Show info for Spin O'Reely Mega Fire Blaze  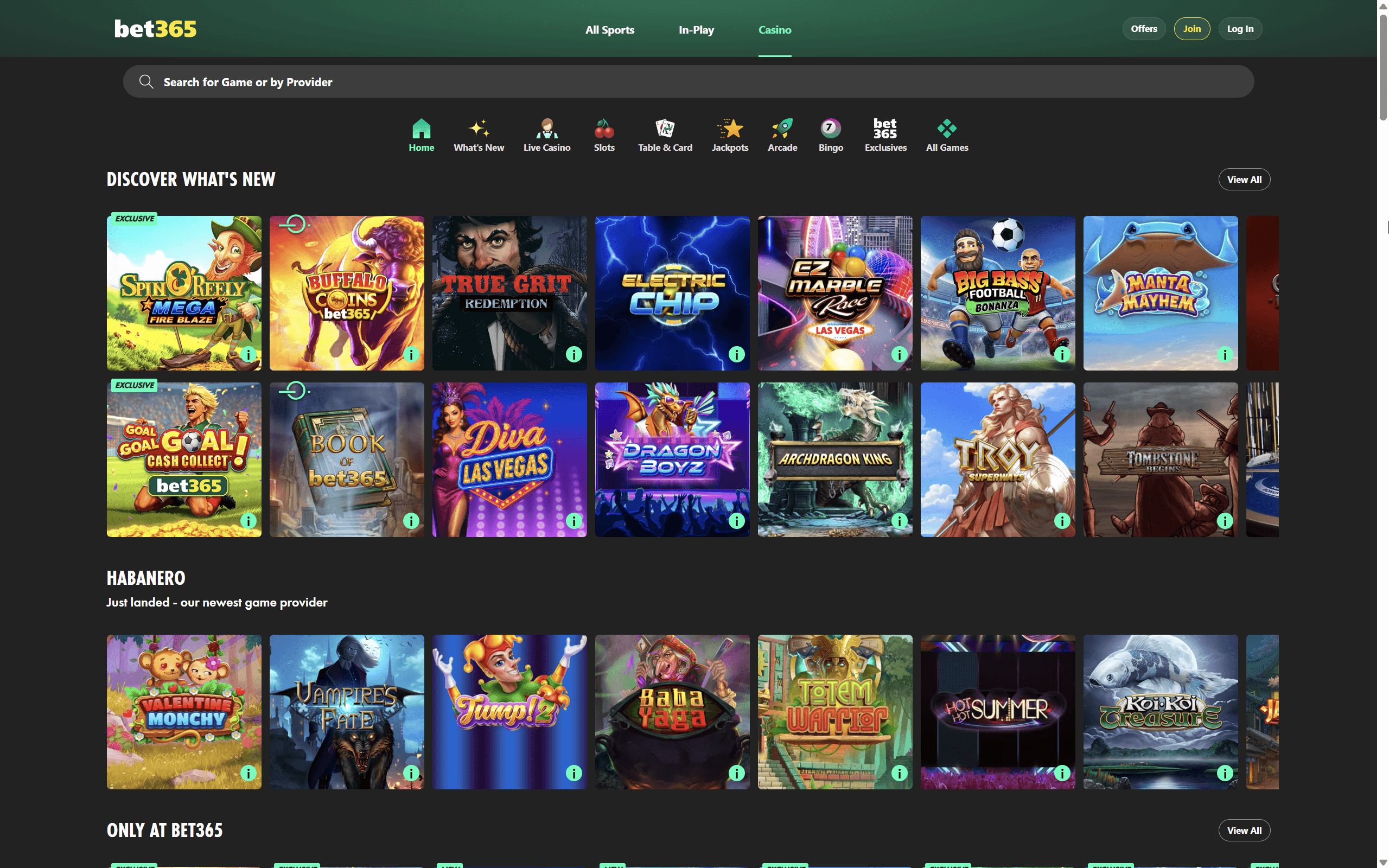click(x=248, y=354)
